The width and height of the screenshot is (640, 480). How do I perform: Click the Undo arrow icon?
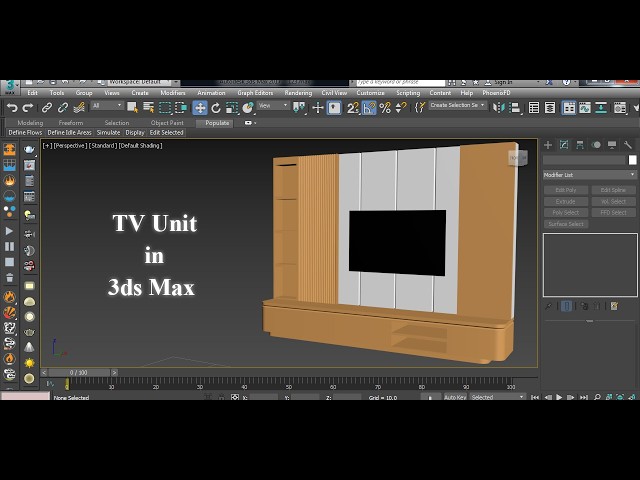tap(12, 108)
